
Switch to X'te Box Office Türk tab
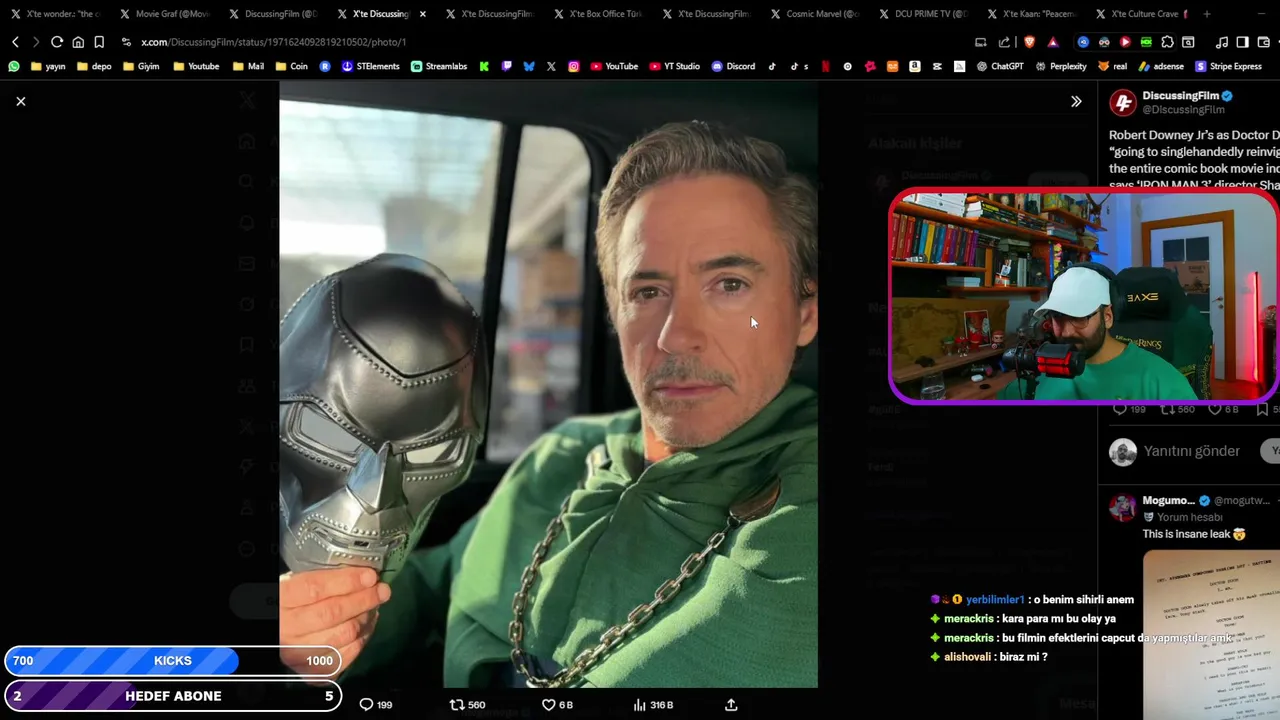coord(599,14)
